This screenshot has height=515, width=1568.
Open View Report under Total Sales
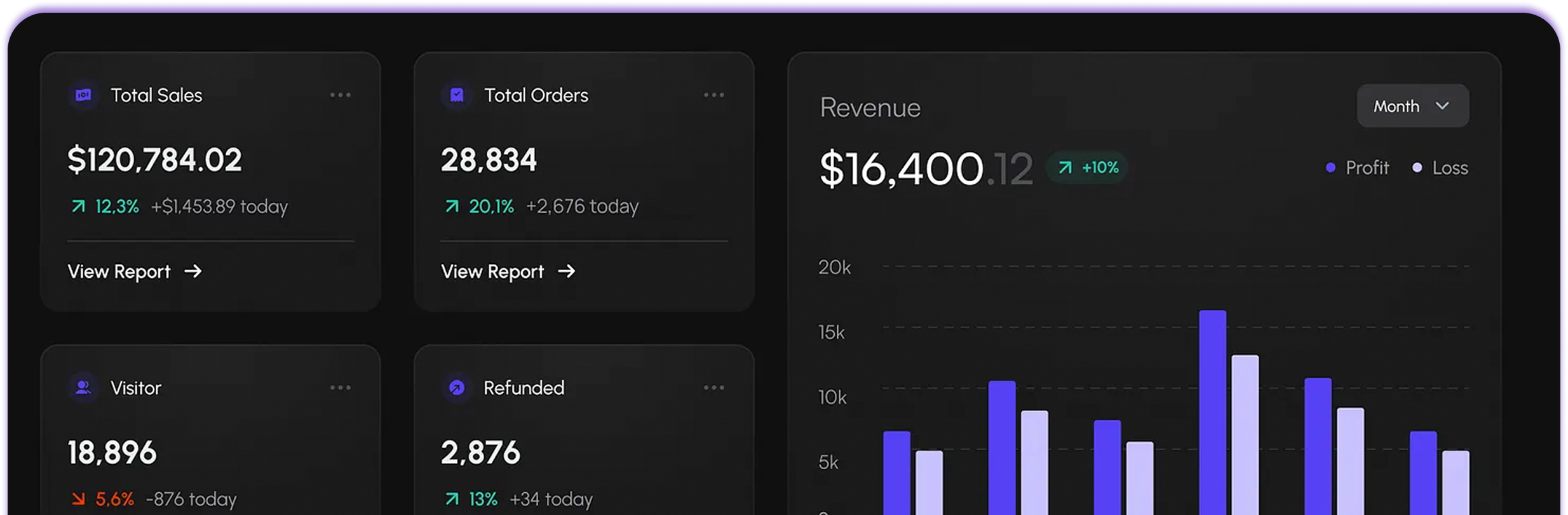(x=135, y=271)
